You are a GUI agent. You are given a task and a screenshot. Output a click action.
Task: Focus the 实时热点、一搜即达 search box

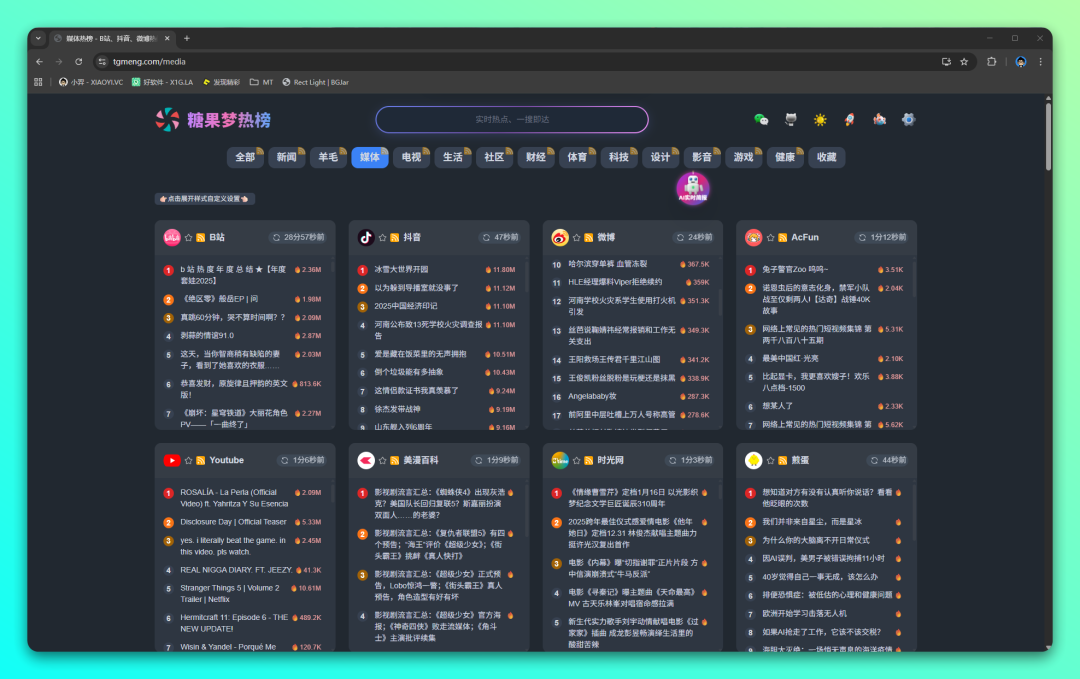512,120
